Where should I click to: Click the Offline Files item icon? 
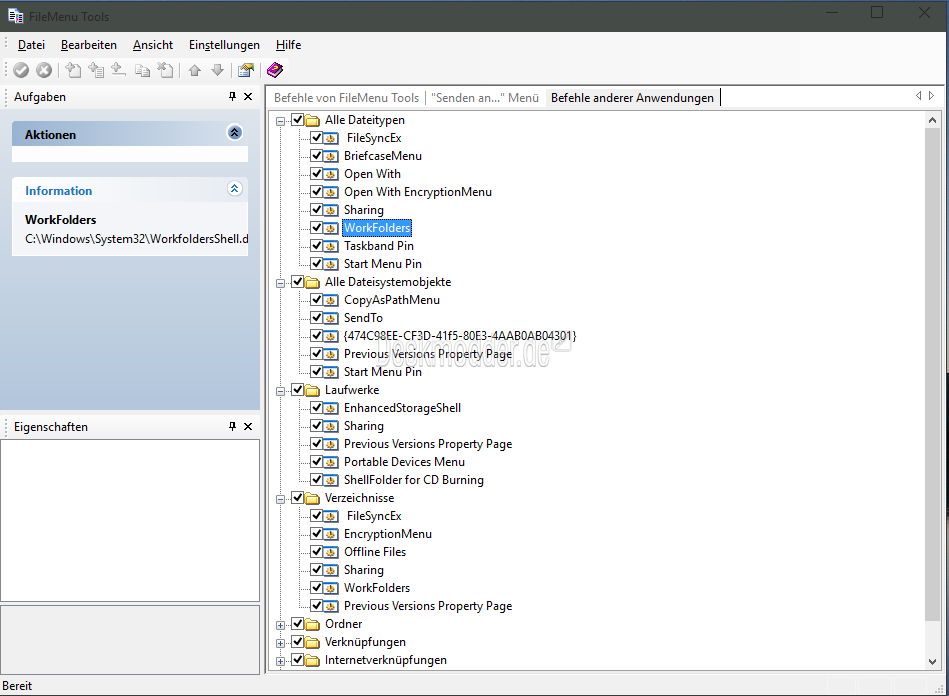[x=330, y=553]
